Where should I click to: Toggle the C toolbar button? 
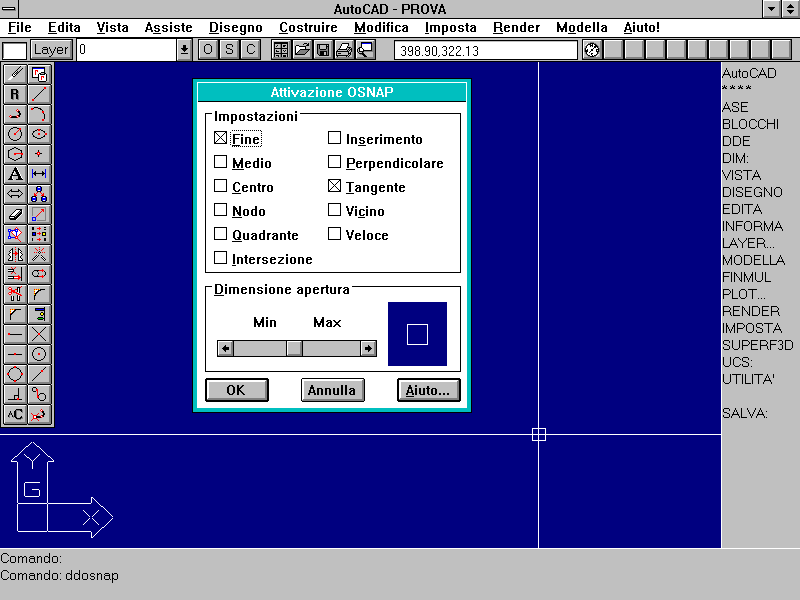(x=250, y=50)
